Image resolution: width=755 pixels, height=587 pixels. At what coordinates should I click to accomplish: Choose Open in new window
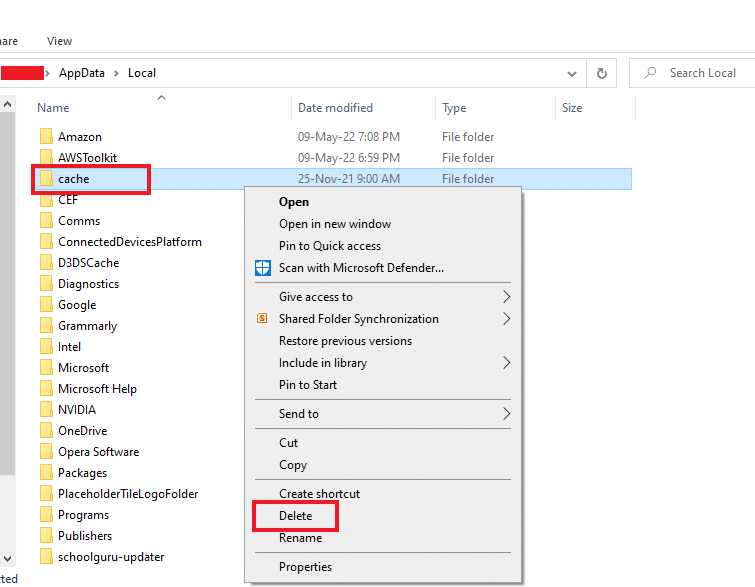coord(335,224)
